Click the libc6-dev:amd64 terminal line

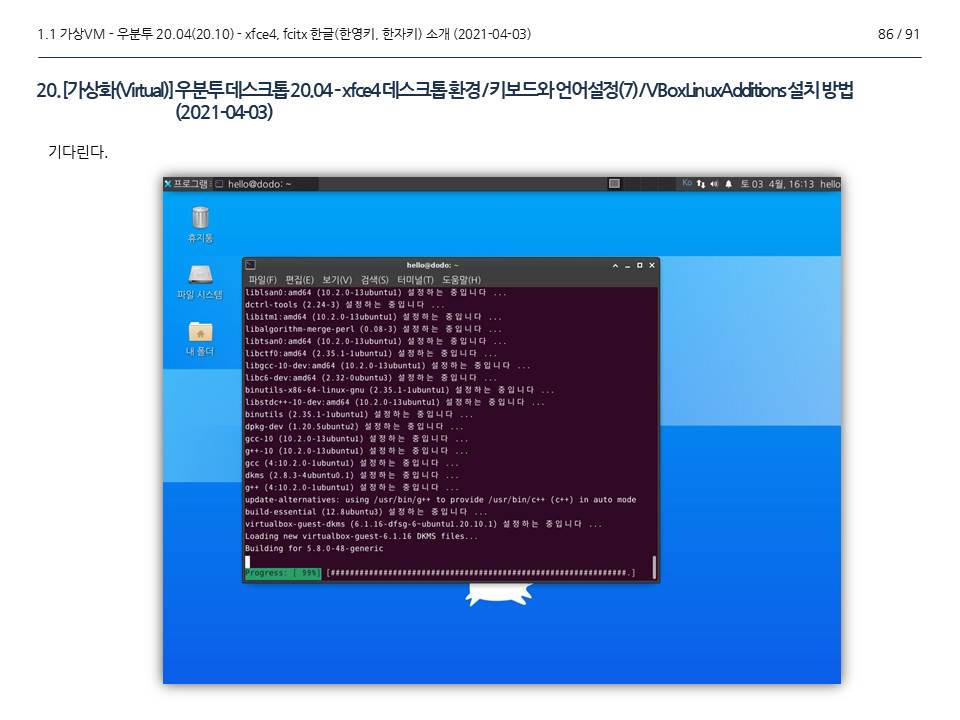click(x=371, y=378)
